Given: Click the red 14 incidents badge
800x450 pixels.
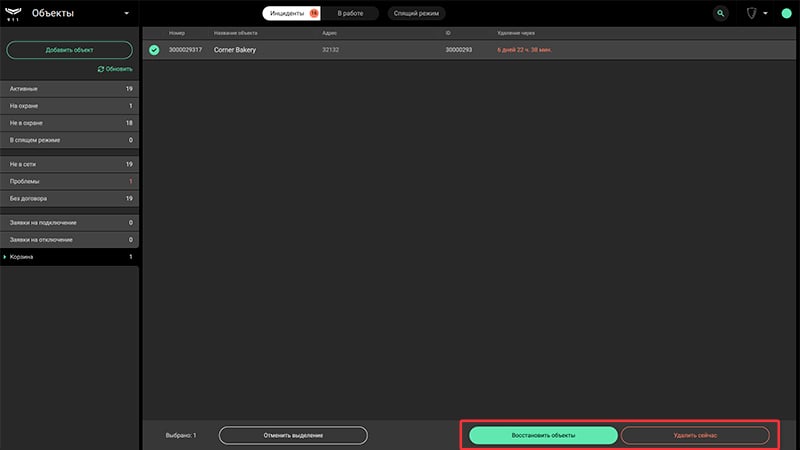Looking at the screenshot, I should (x=314, y=13).
